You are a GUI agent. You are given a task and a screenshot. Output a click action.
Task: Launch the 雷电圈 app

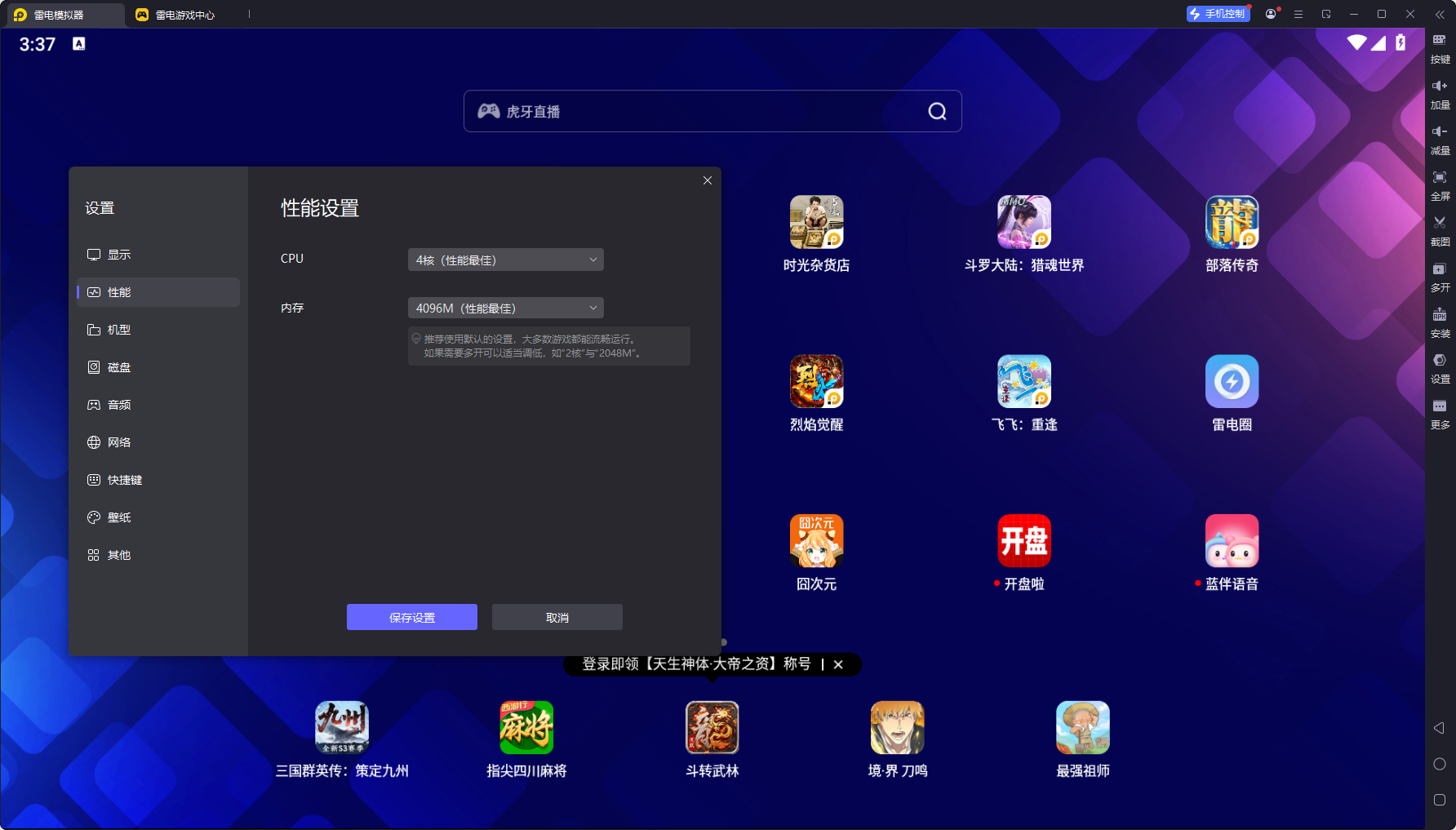click(x=1232, y=382)
